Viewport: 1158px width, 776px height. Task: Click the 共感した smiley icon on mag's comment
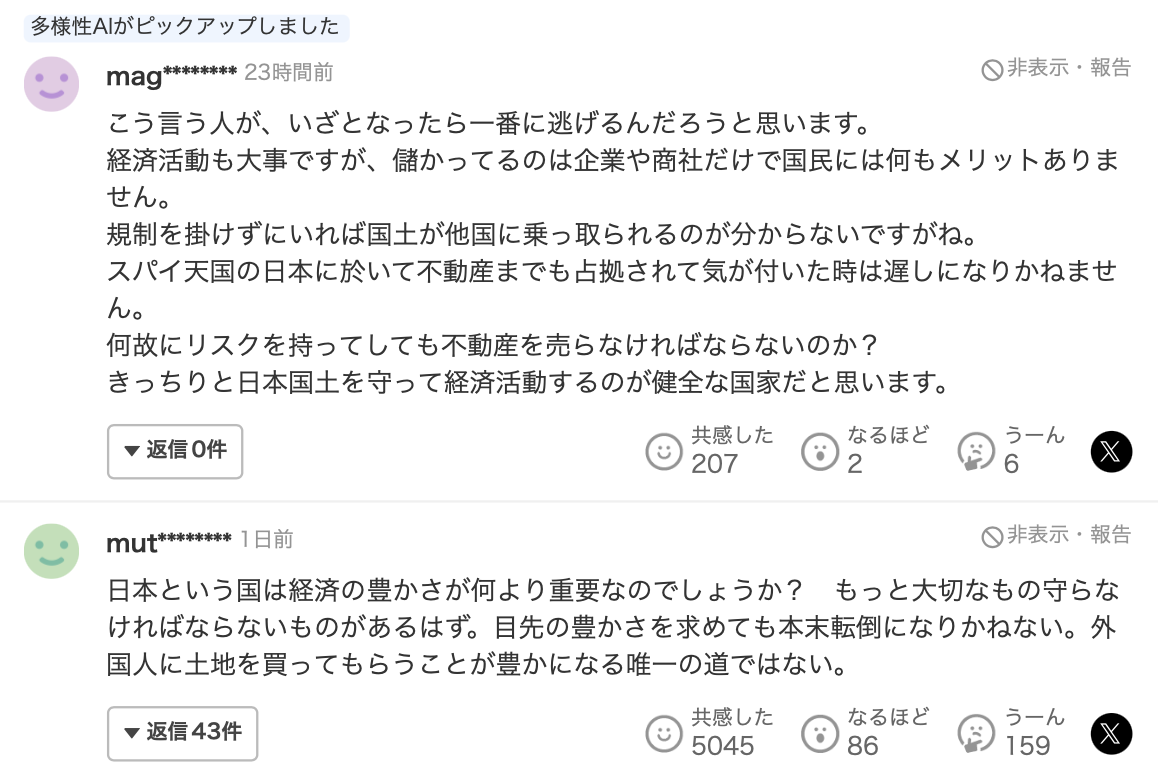[663, 452]
